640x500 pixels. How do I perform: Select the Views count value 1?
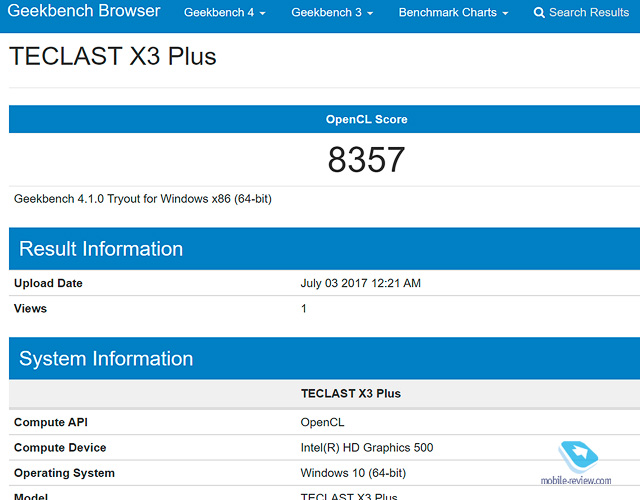click(304, 309)
